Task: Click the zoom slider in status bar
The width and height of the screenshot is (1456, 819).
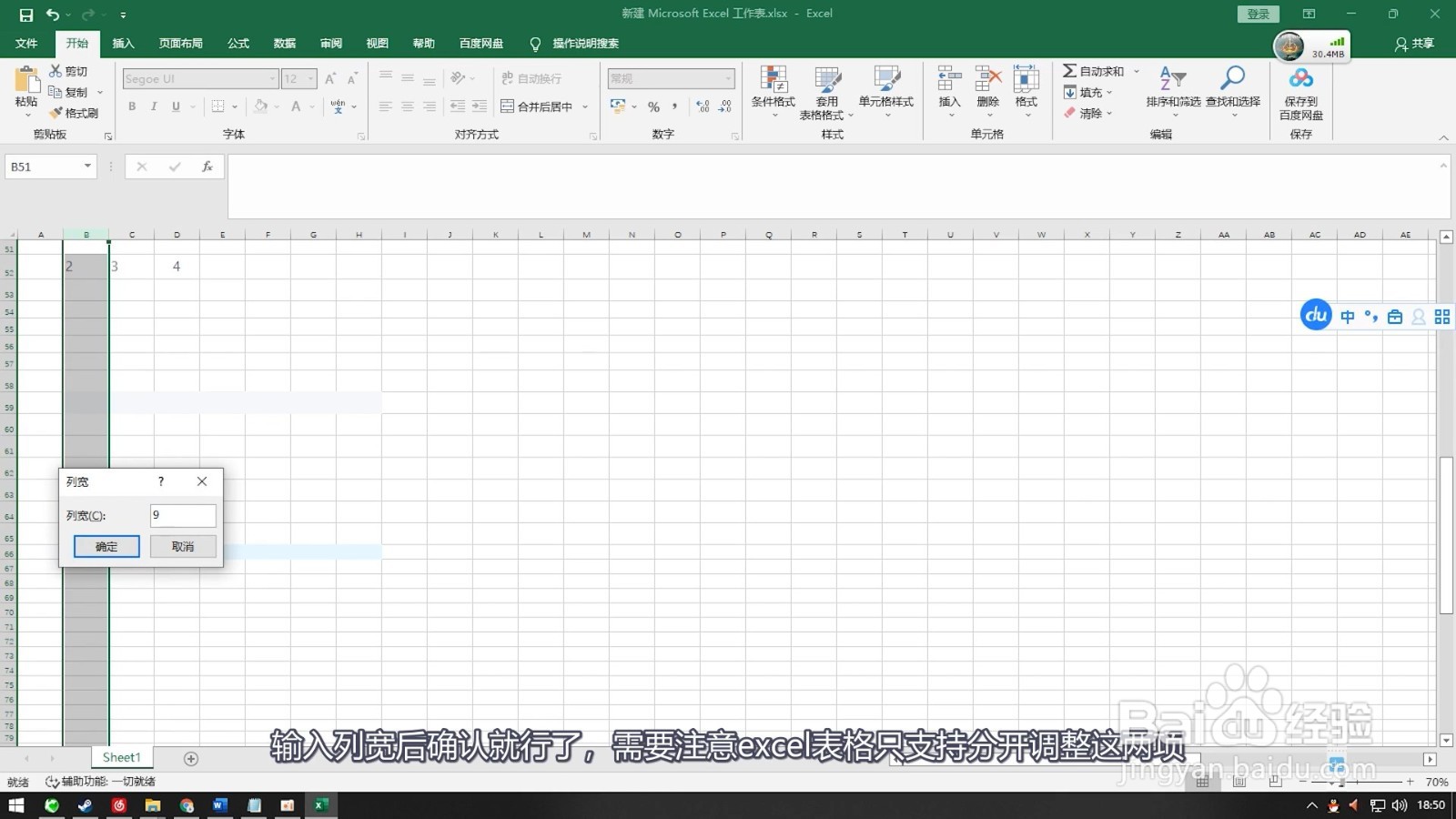Action: point(1356,782)
